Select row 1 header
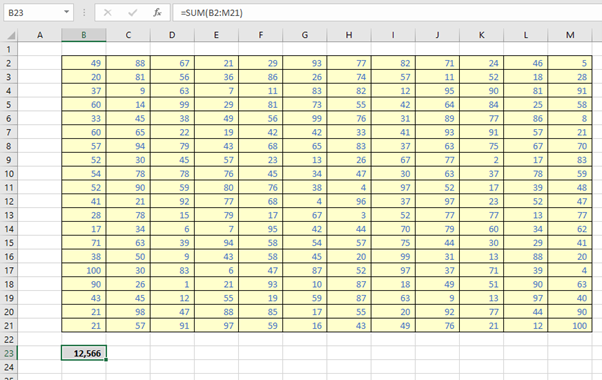The height and width of the screenshot is (380, 602). [x=9, y=49]
